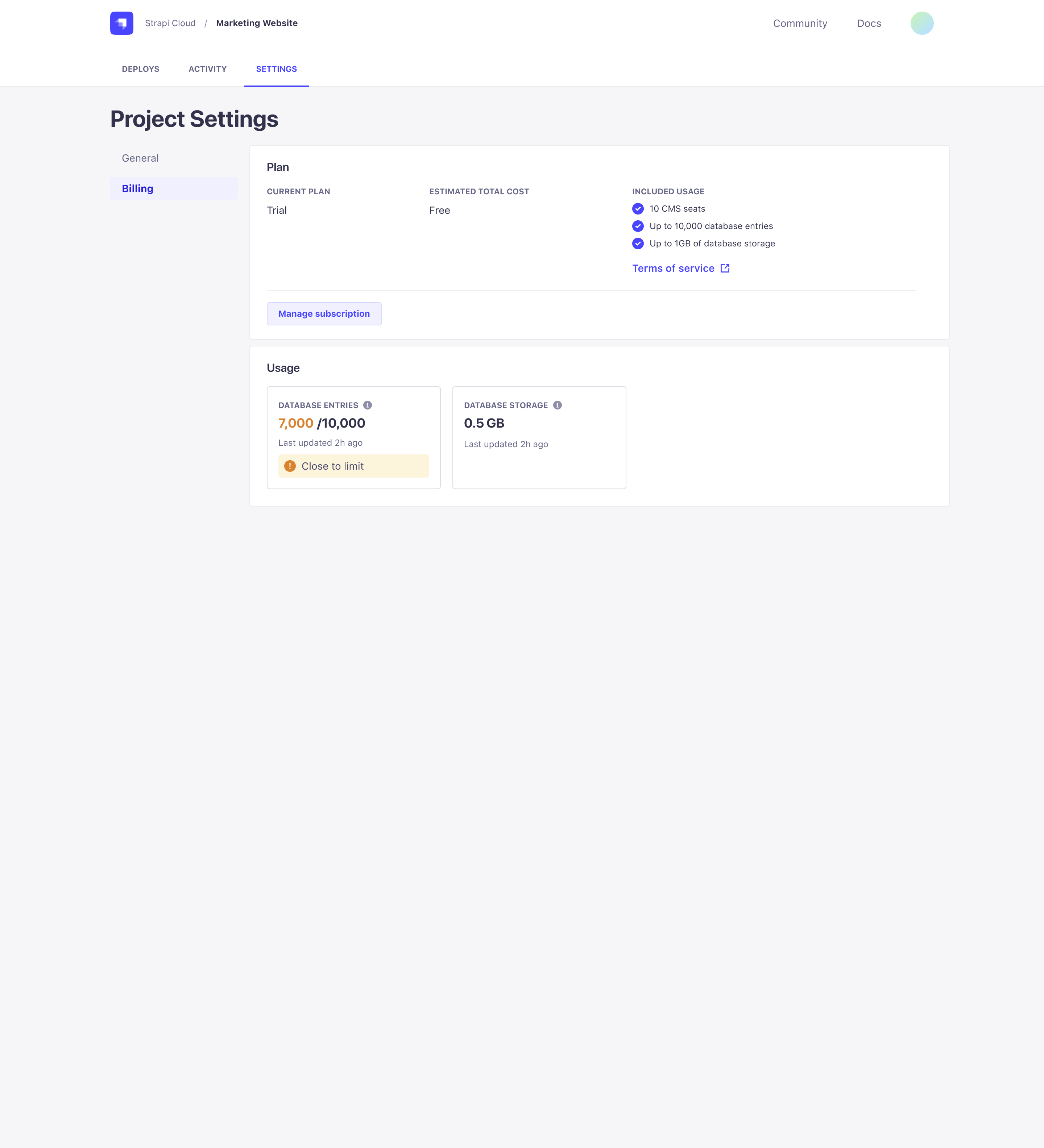Viewport: 1044px width, 1148px height.
Task: Click the Manage subscription button
Action: 323,313
